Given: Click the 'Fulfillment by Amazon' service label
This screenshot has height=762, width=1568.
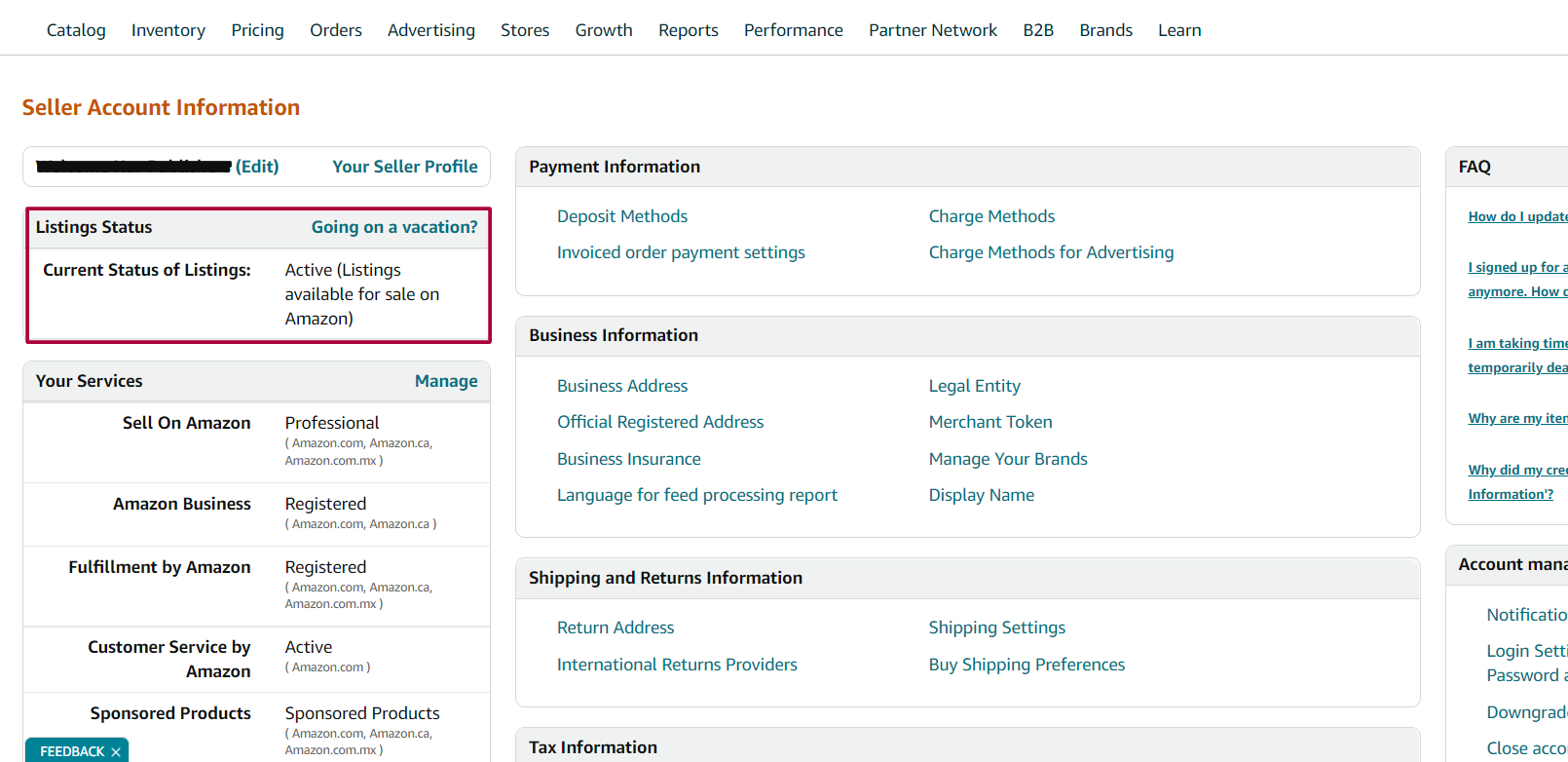Looking at the screenshot, I should [x=160, y=567].
